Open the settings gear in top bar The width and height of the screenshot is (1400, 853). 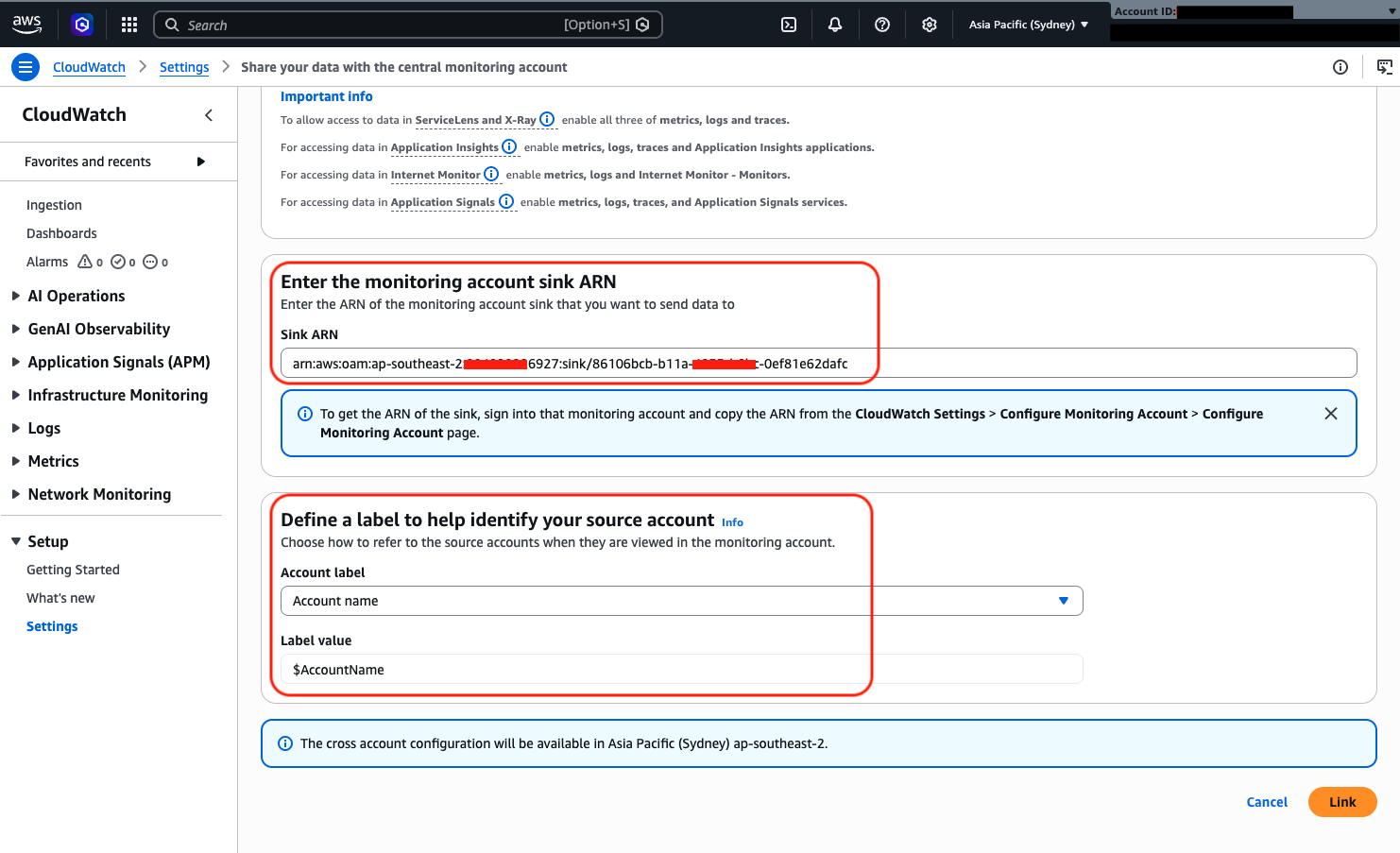[x=930, y=25]
